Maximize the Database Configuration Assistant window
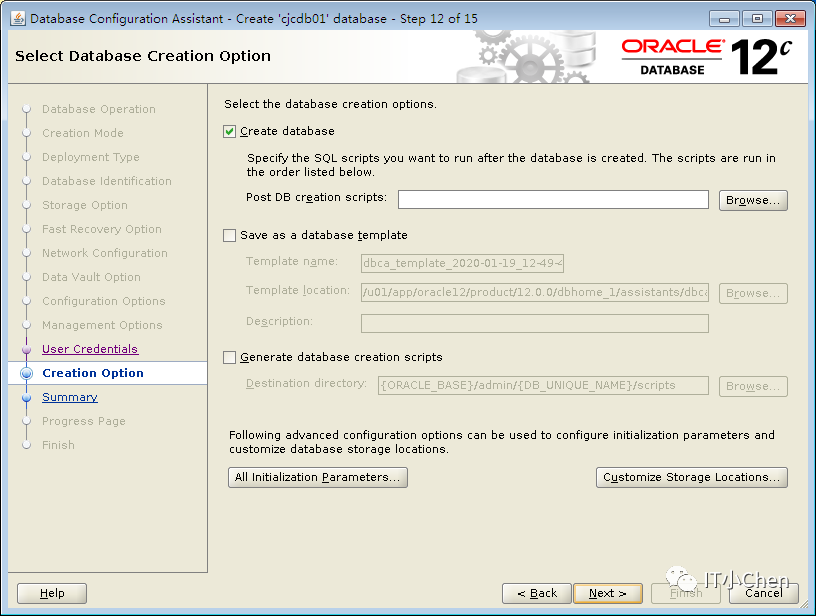Screen dimensions: 816x616 point(757,19)
